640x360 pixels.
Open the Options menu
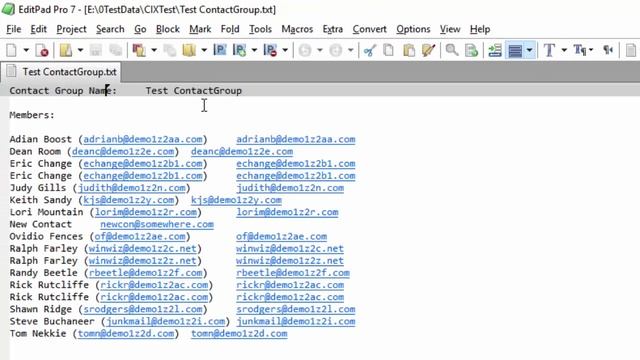413,29
